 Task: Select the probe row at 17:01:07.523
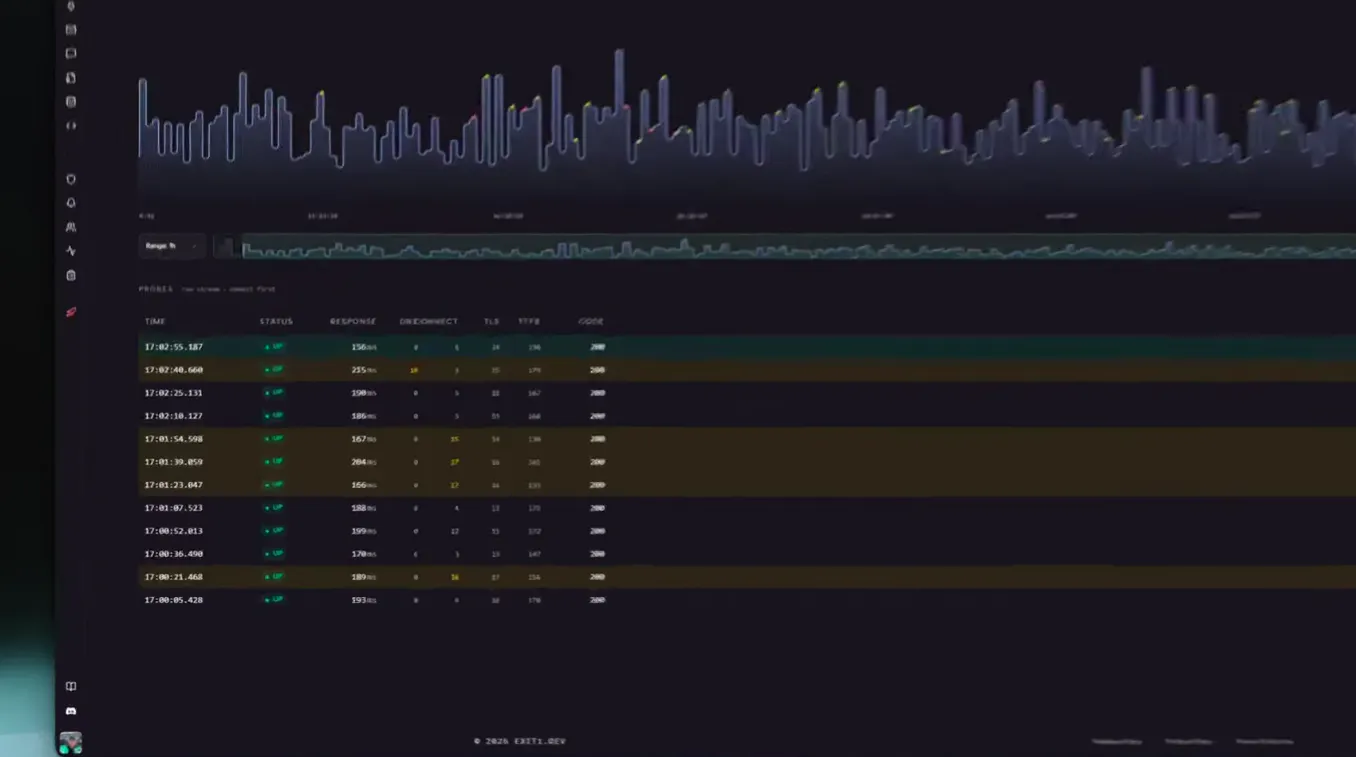tap(747, 508)
